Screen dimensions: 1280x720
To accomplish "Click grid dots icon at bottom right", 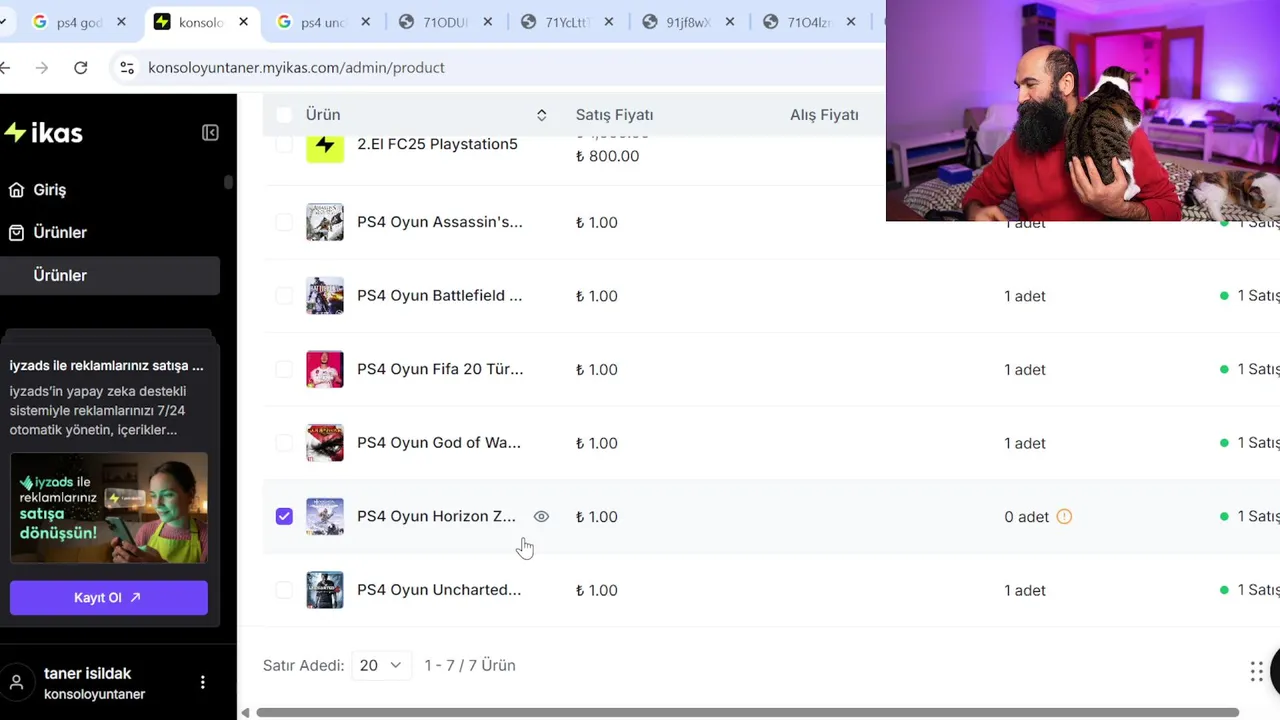I will 1256,672.
